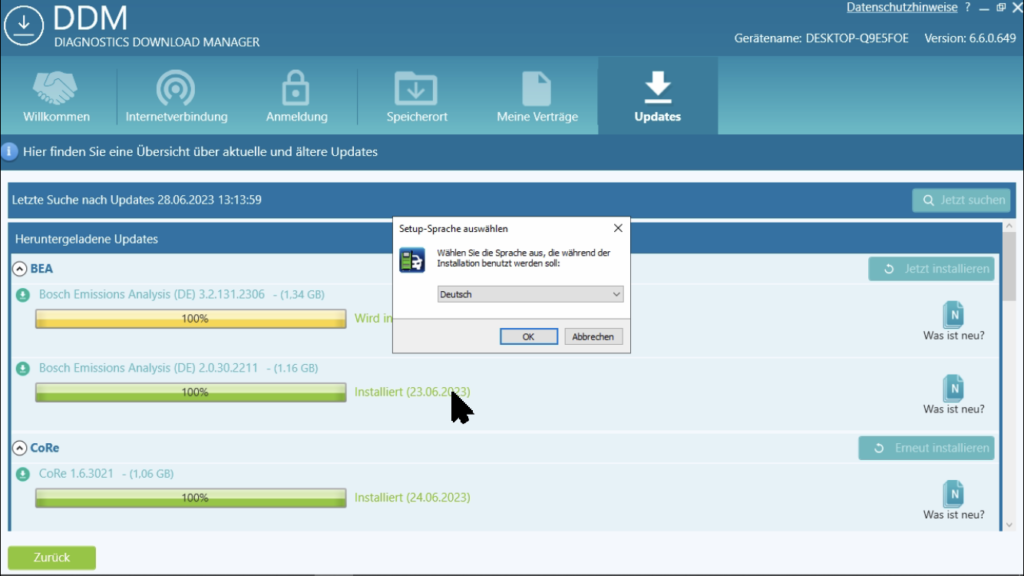1024x576 pixels.
Task: Click the green progress bar of CoRe 1.6.3021
Action: (x=191, y=498)
